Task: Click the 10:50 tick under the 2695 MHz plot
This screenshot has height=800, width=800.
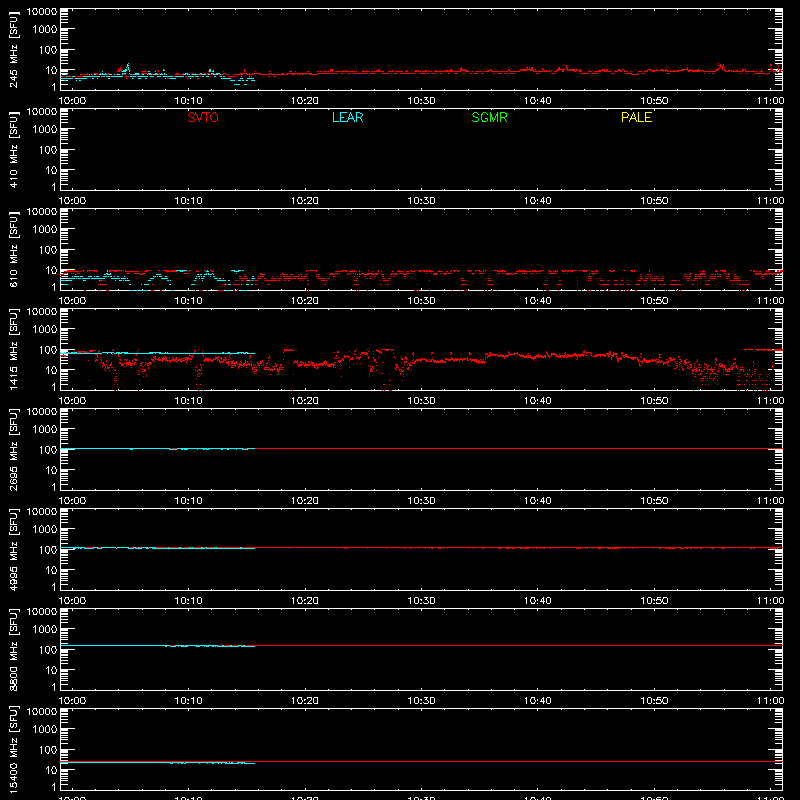Action: 654,501
